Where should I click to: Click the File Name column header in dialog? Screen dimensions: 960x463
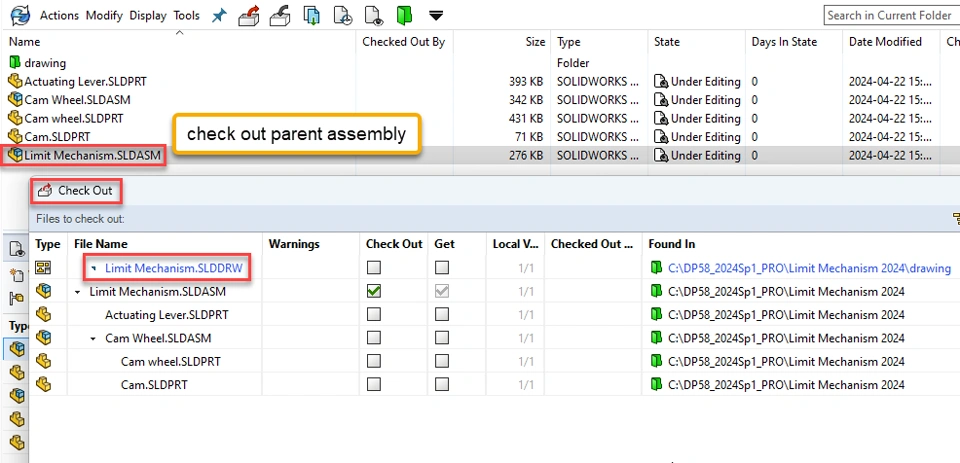[100, 244]
